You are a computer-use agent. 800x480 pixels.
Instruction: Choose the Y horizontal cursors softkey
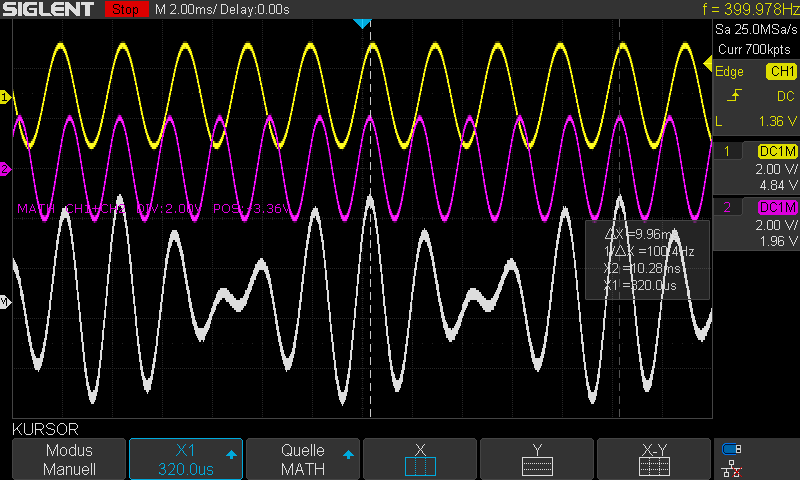(x=537, y=459)
